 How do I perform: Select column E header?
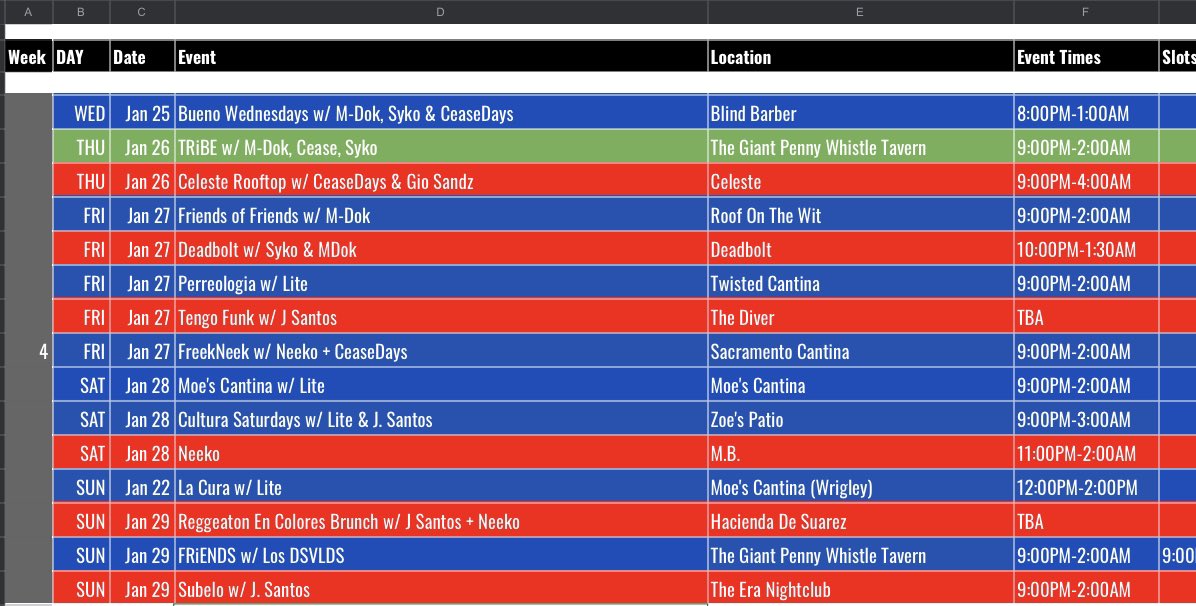(x=860, y=12)
